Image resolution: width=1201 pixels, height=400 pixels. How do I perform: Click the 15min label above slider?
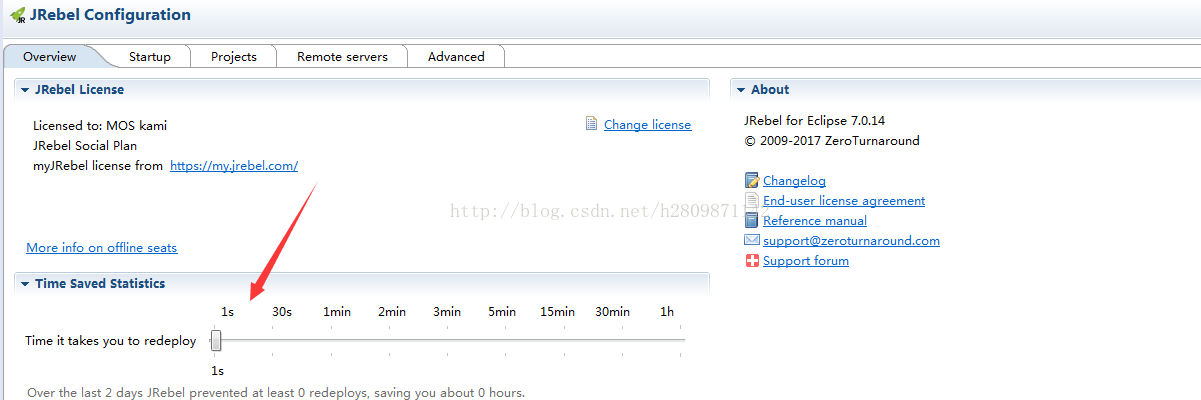coord(557,312)
